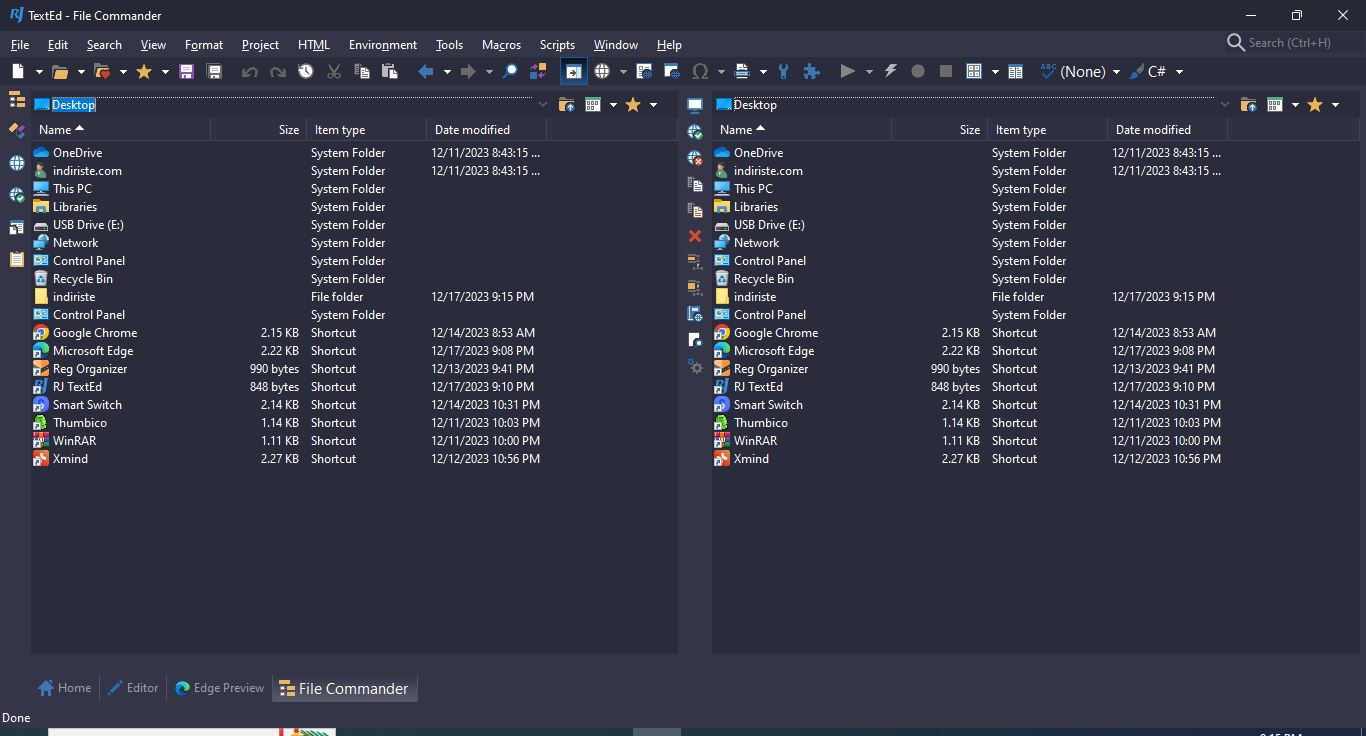
Task: Switch to the Editor tab
Action: click(x=133, y=688)
